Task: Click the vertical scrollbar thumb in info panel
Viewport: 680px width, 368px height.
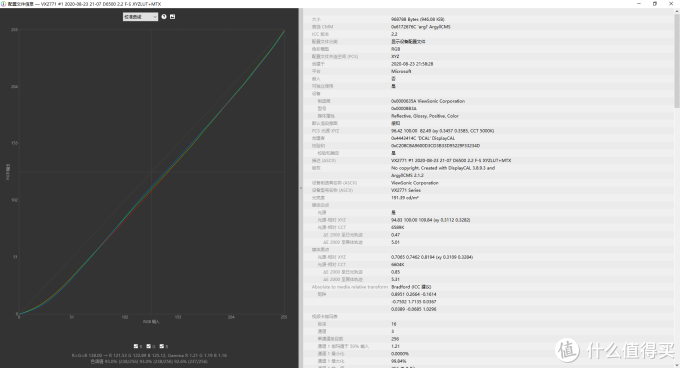Action: pos(677,61)
